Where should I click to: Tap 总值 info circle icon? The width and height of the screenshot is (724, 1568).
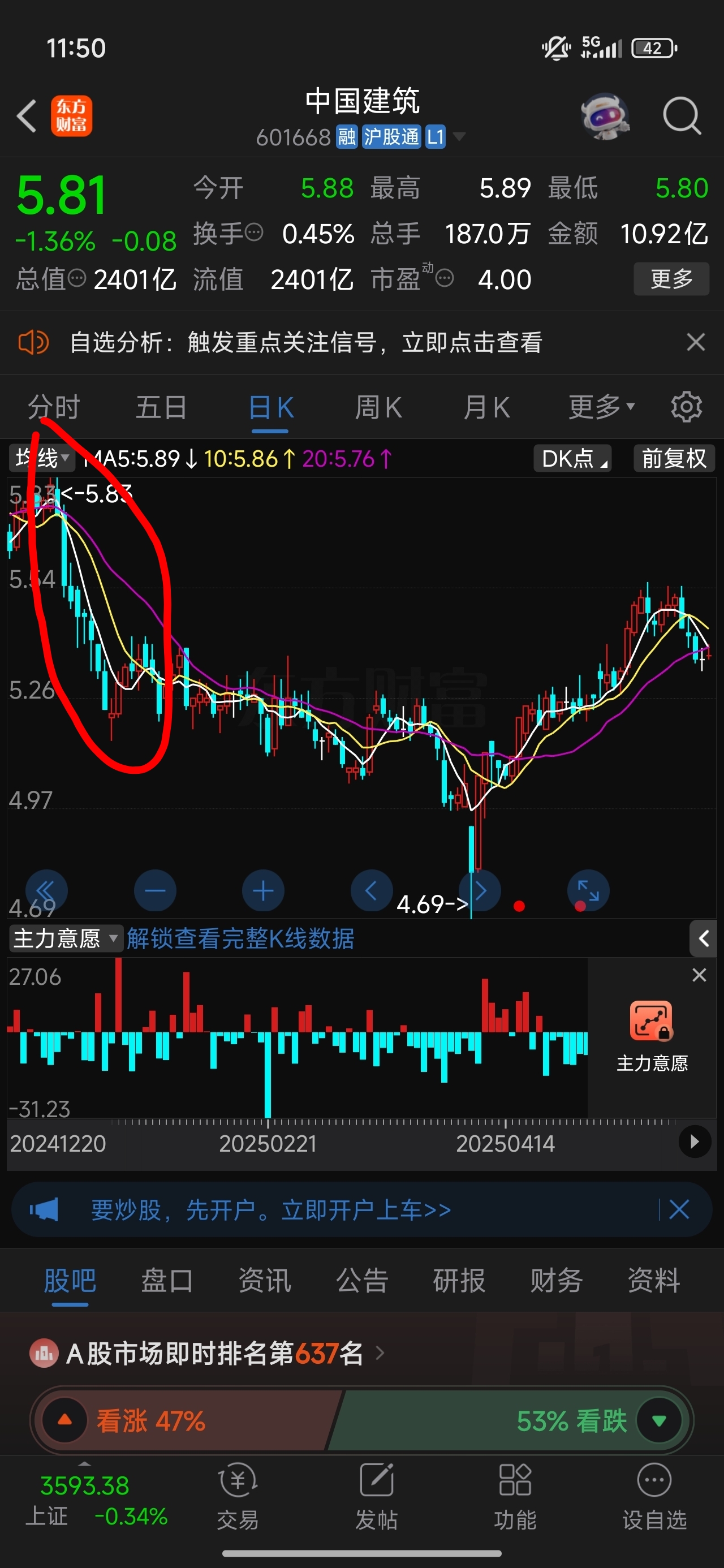[77, 278]
